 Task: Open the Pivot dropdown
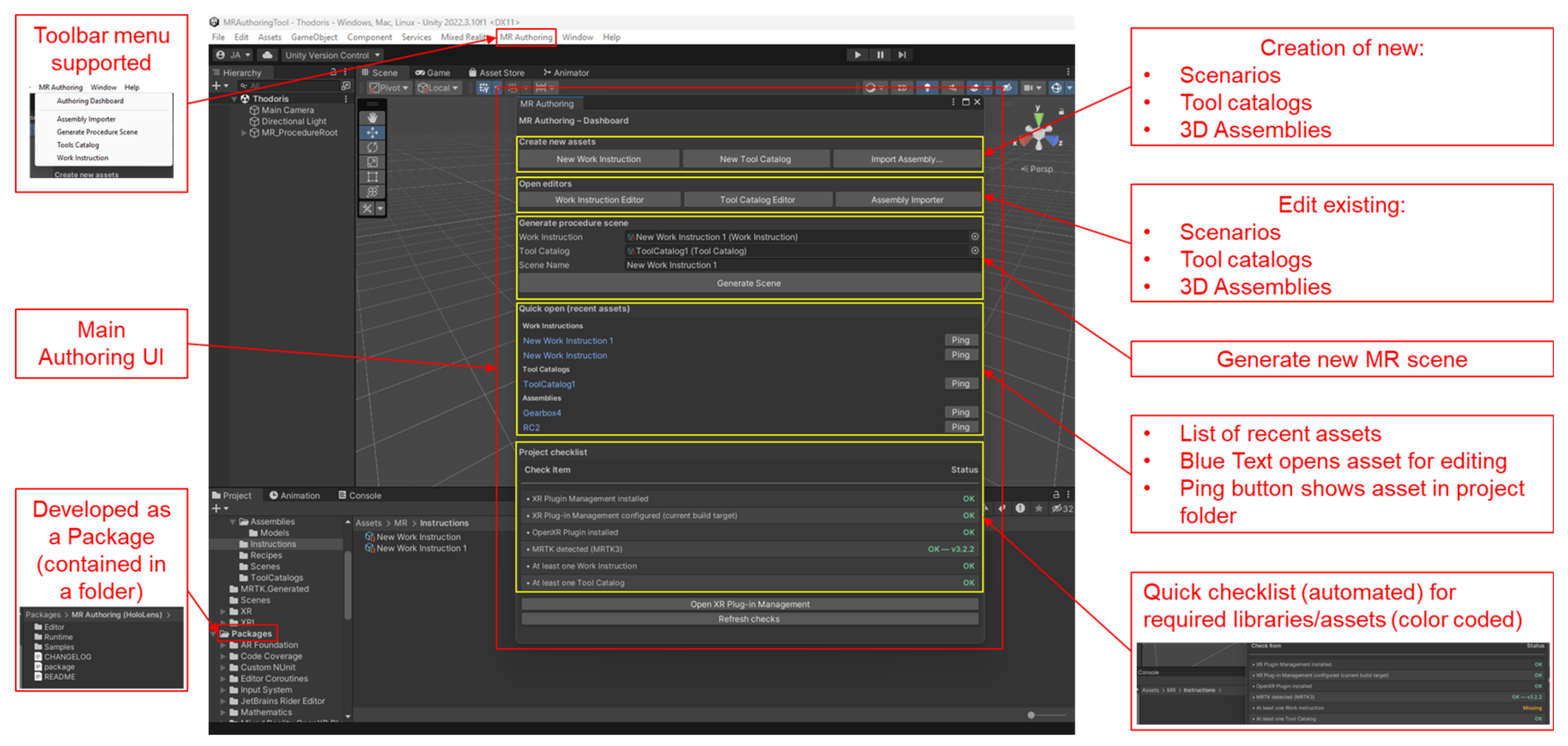[389, 87]
